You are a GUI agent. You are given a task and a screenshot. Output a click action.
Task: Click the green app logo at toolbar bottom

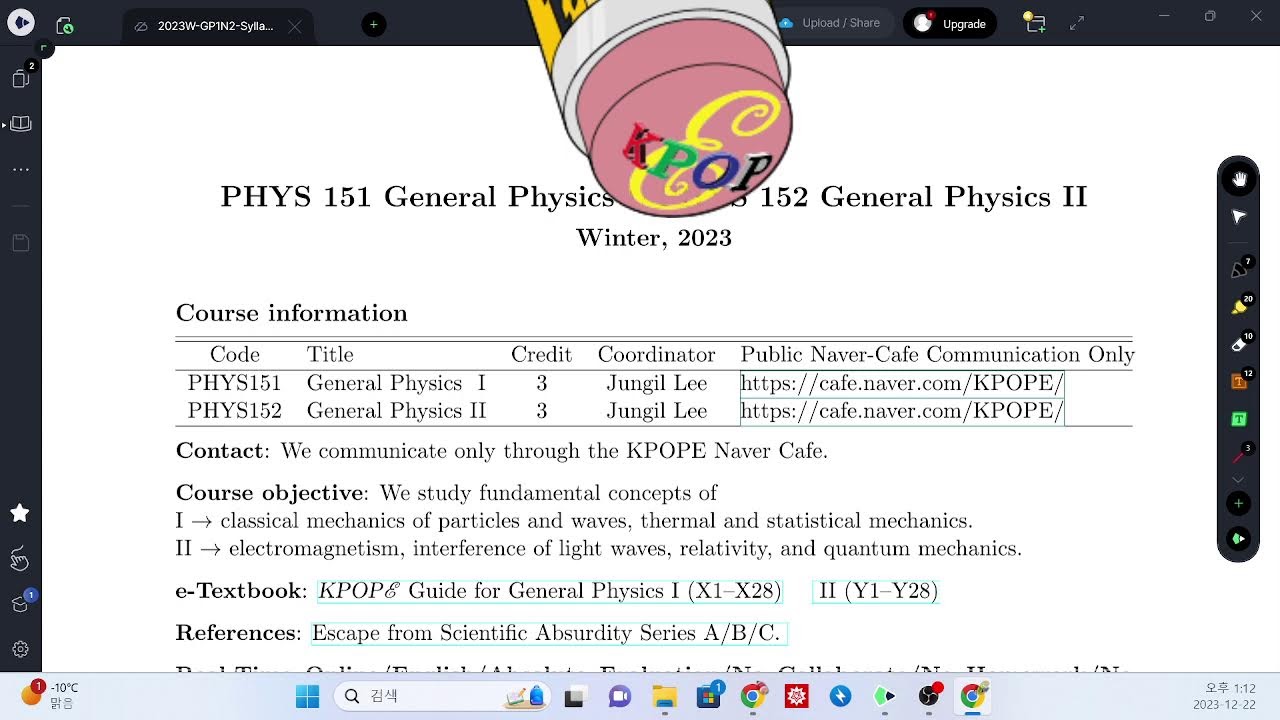1239,539
